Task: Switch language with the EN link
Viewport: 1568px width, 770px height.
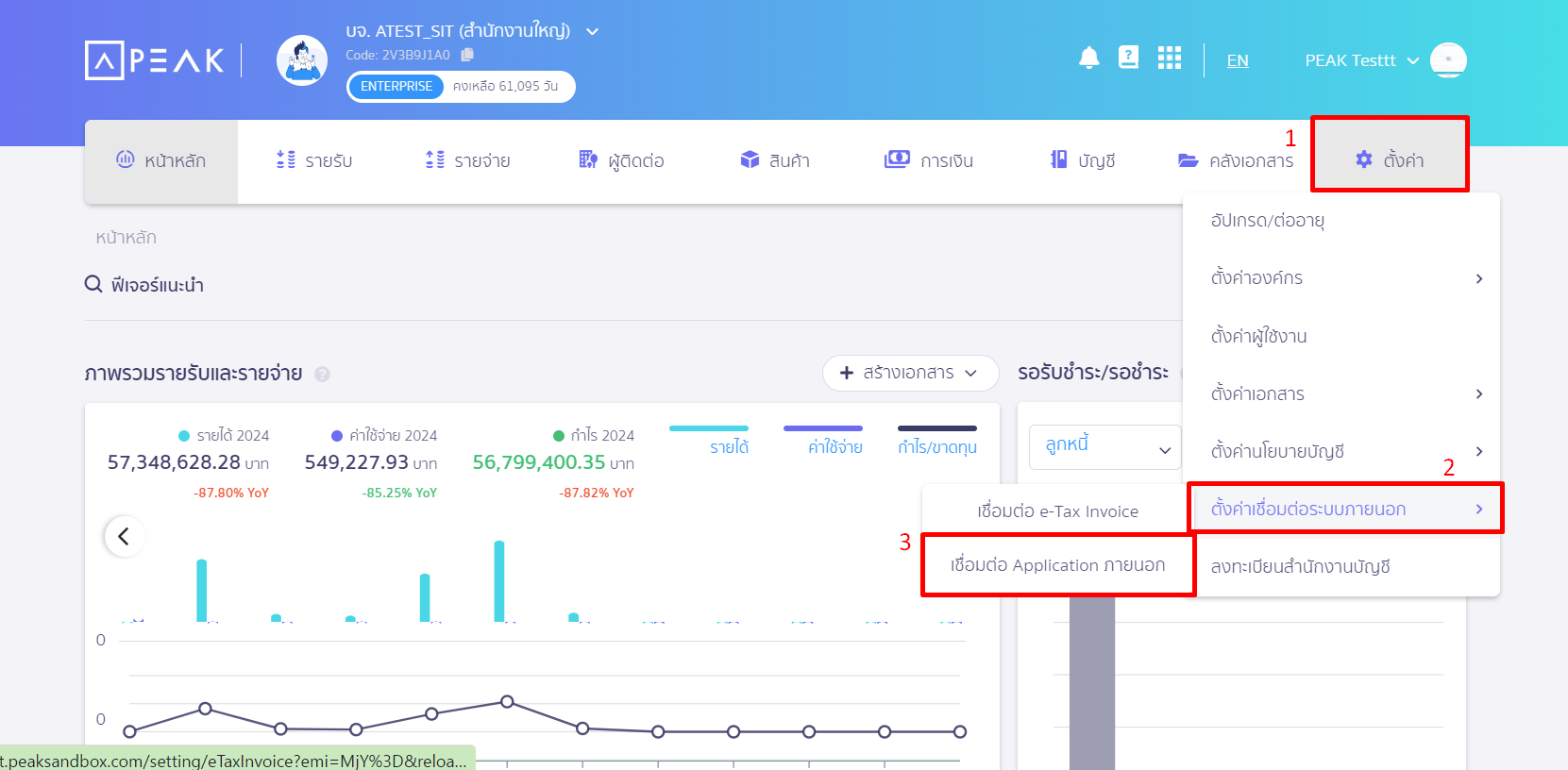Action: tap(1238, 60)
